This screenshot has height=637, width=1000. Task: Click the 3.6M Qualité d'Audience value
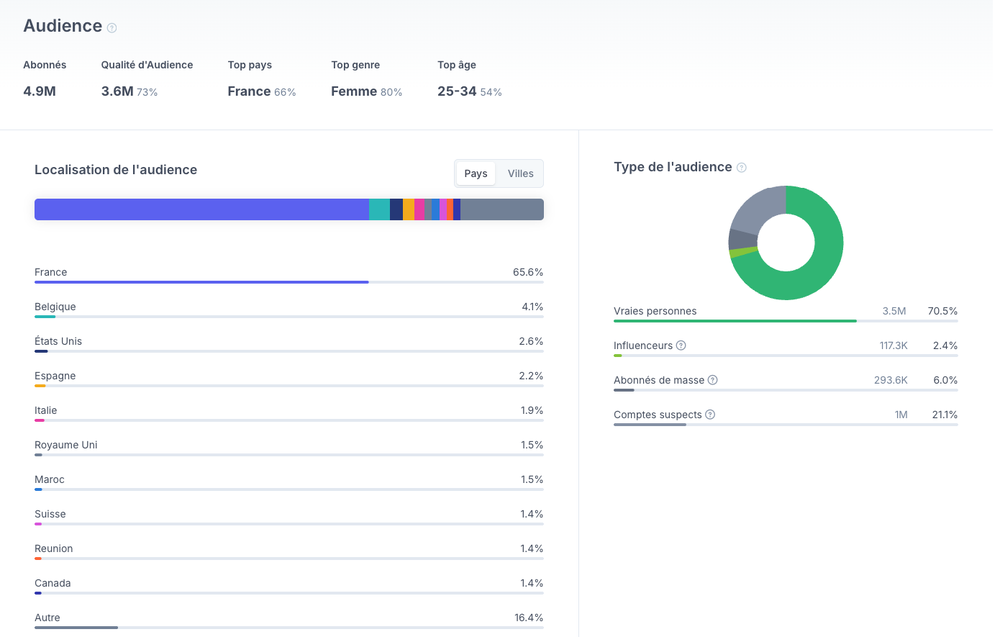(117, 91)
